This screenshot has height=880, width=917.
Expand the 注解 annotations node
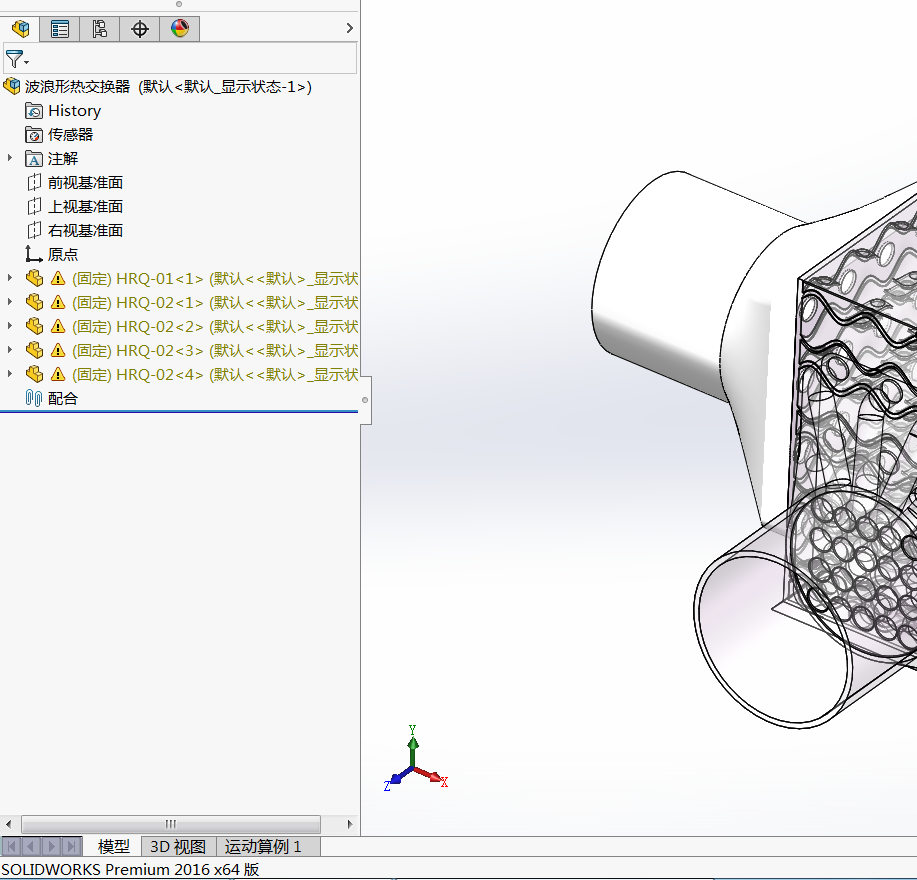coord(10,158)
